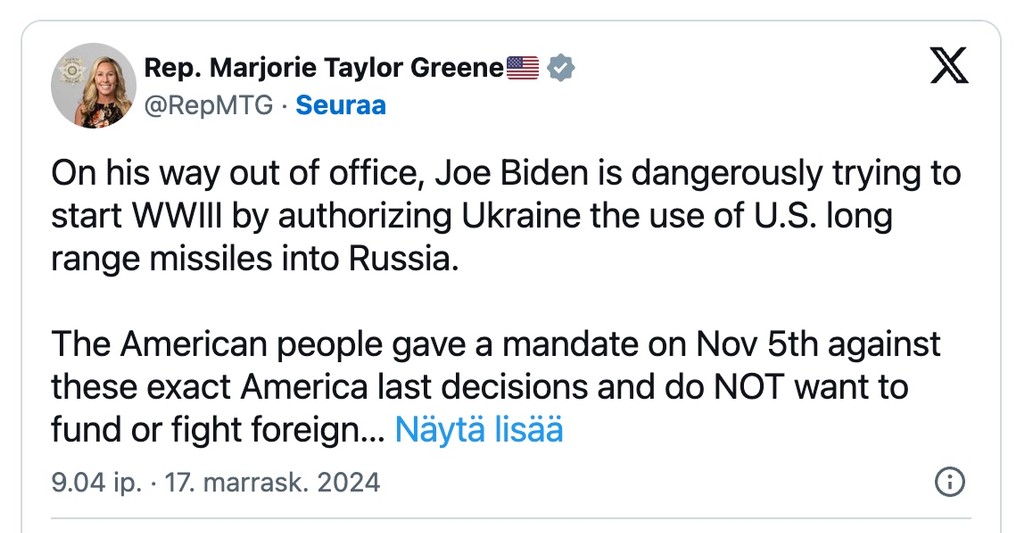Open the Rep. Marjorie Taylor Greene display name
The width and height of the screenshot is (1024, 533).
coord(324,68)
